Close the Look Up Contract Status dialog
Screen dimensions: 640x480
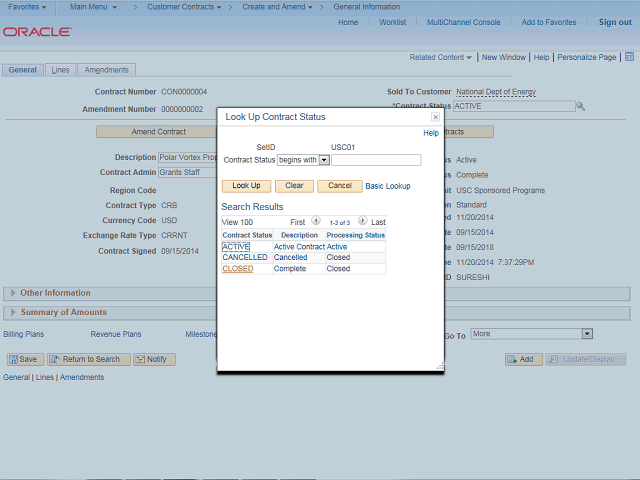(x=436, y=117)
